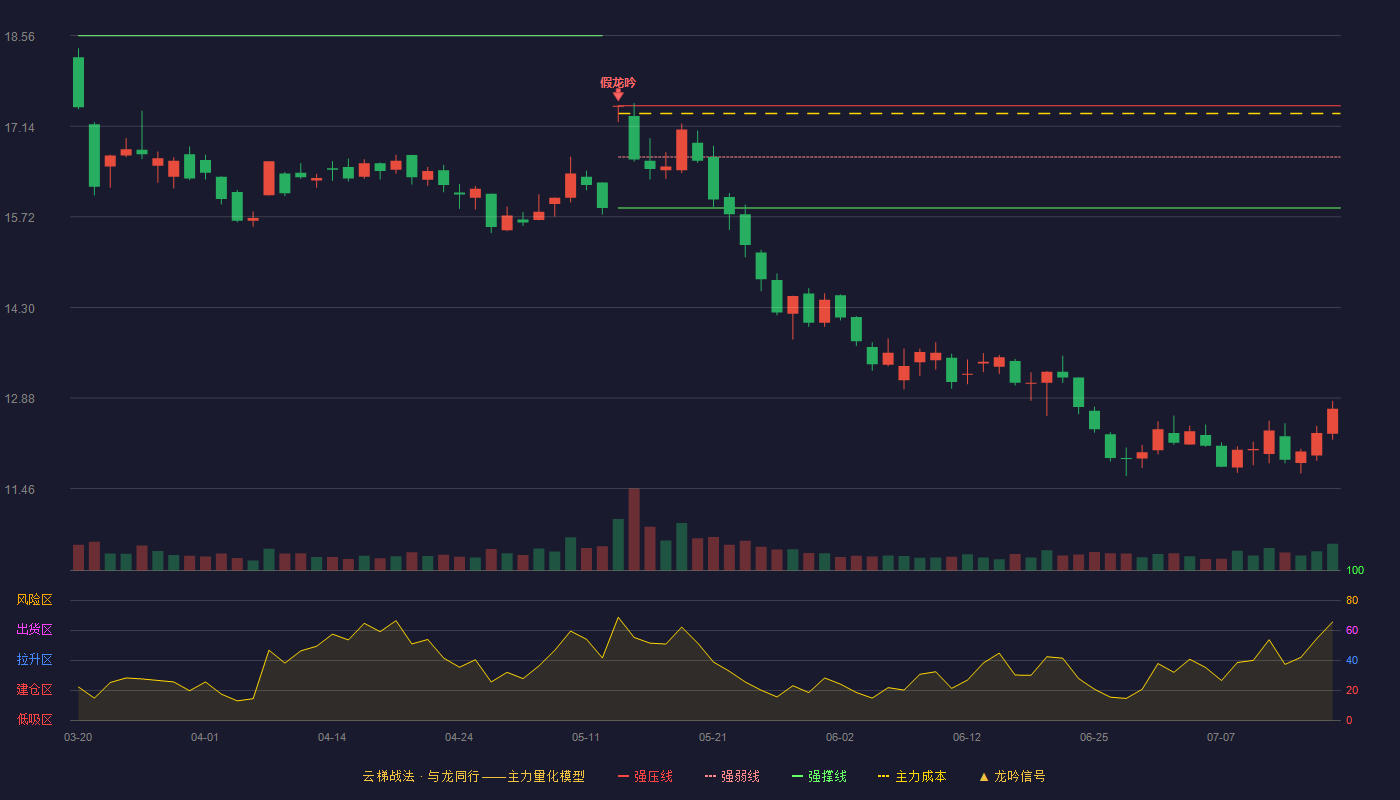Click the 18.56 price axis label

point(20,36)
